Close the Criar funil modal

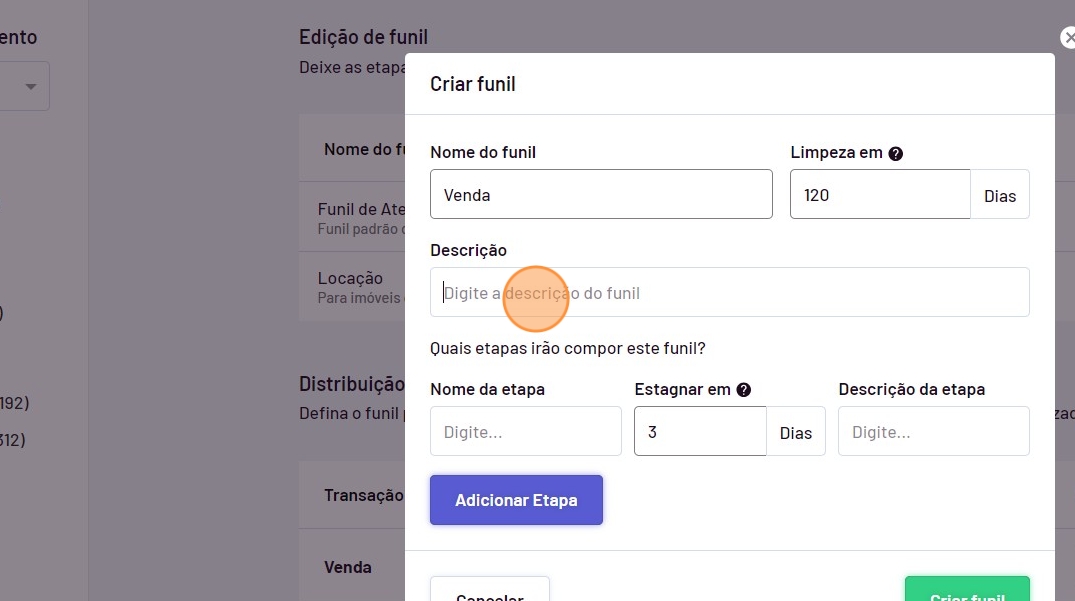click(x=1069, y=38)
